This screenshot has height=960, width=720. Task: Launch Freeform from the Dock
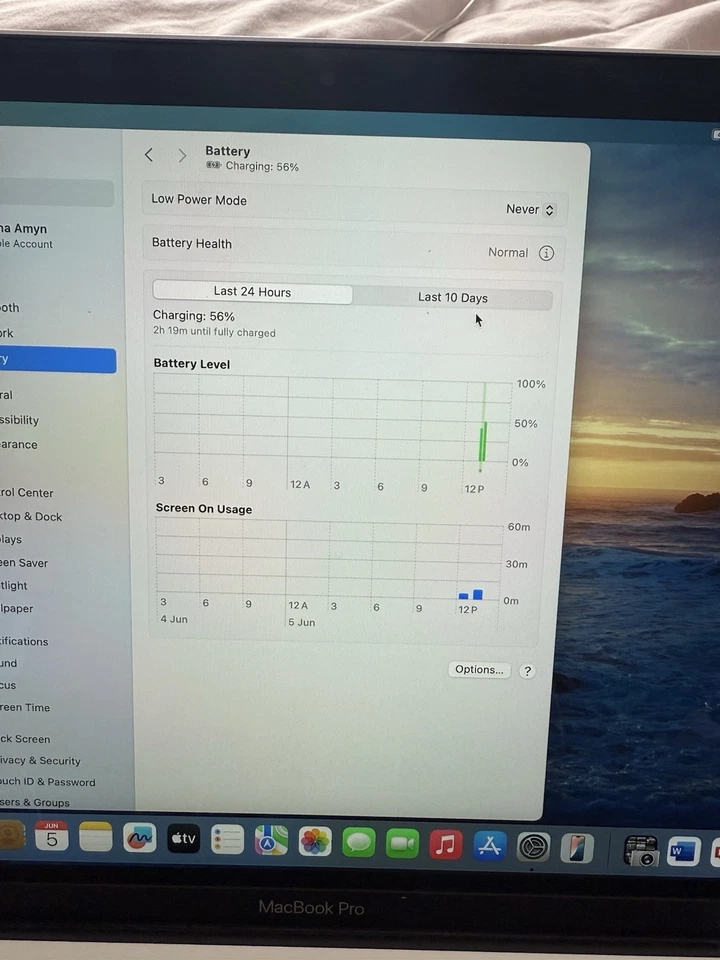tap(140, 838)
